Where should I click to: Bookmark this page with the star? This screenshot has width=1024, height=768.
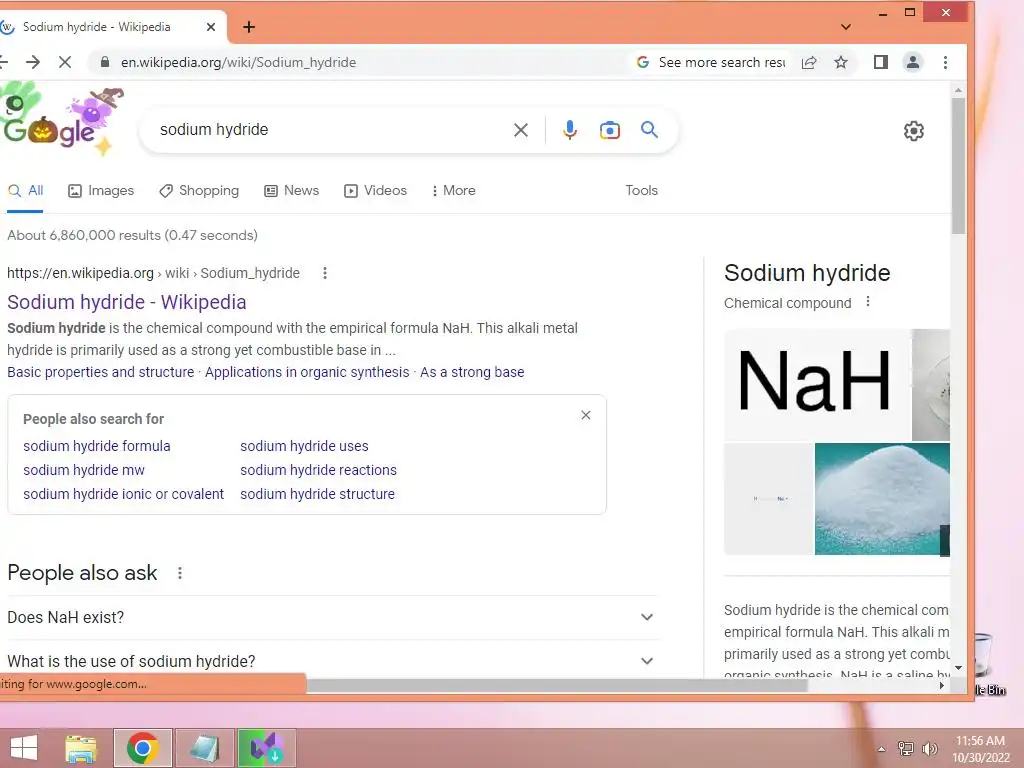click(x=841, y=62)
